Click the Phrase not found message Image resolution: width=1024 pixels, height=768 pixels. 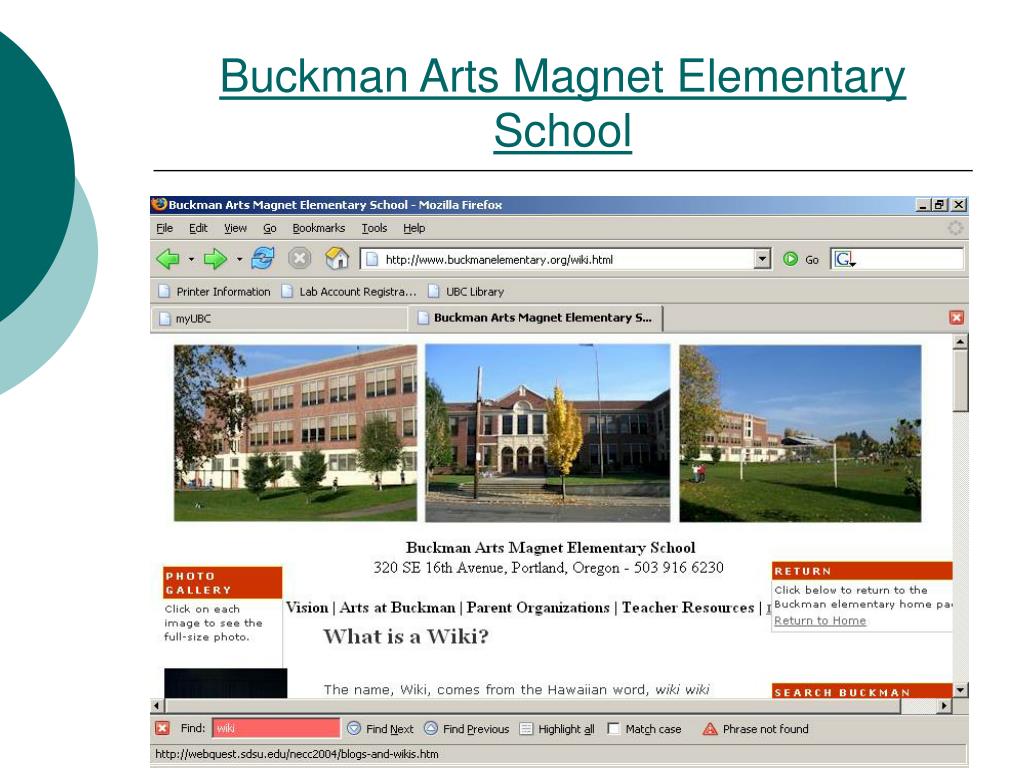pyautogui.click(x=765, y=729)
